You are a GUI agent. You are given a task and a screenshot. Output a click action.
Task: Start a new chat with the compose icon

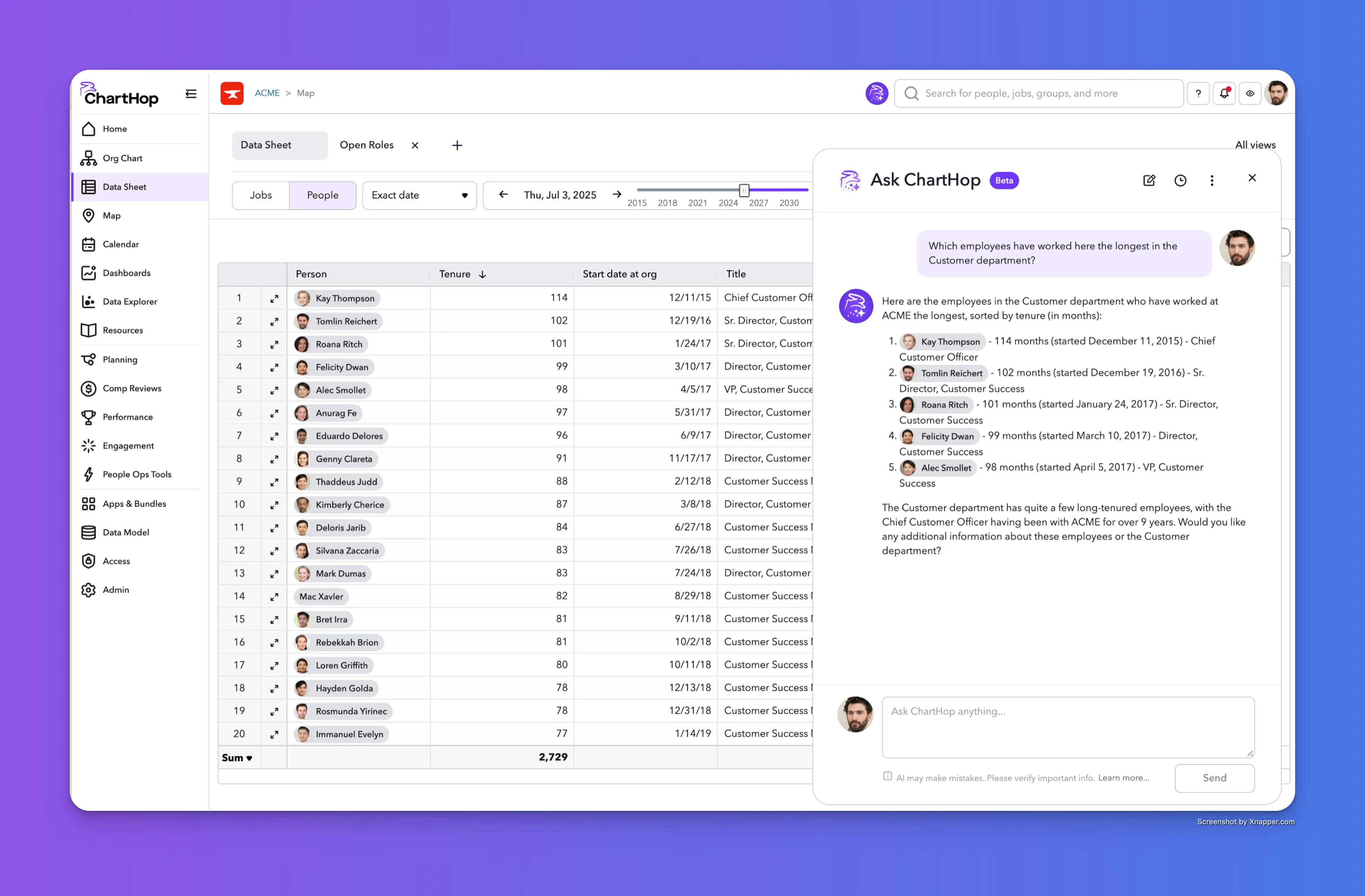(x=1149, y=181)
